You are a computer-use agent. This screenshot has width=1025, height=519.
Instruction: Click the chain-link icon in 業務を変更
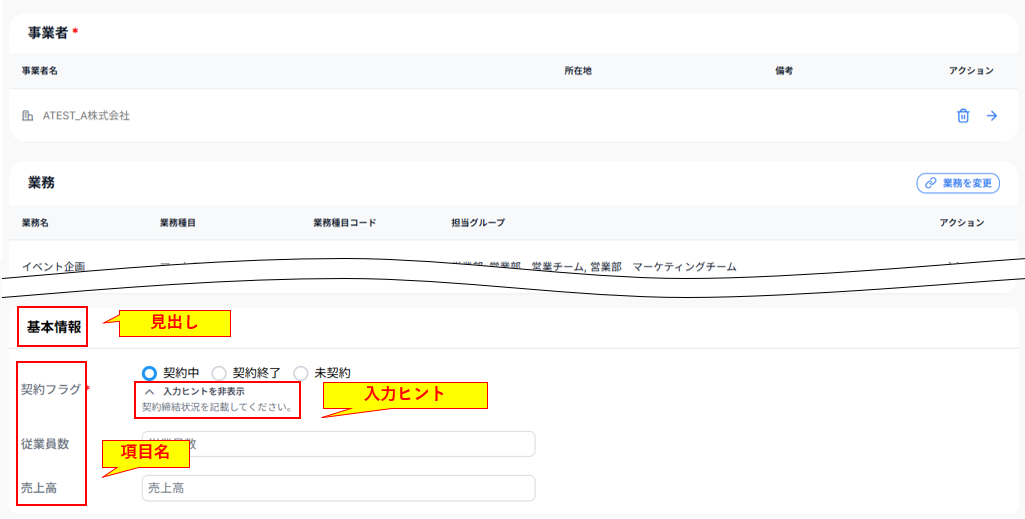[x=930, y=183]
